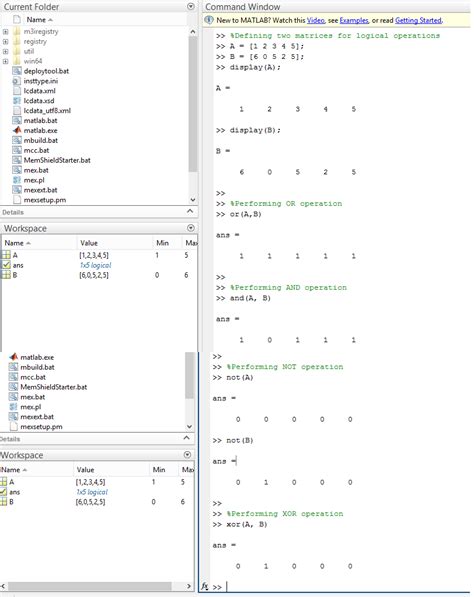The height and width of the screenshot is (597, 474).
Task: Click the 'B = [6 0 5 2 5];' command line
Action: (267, 56)
